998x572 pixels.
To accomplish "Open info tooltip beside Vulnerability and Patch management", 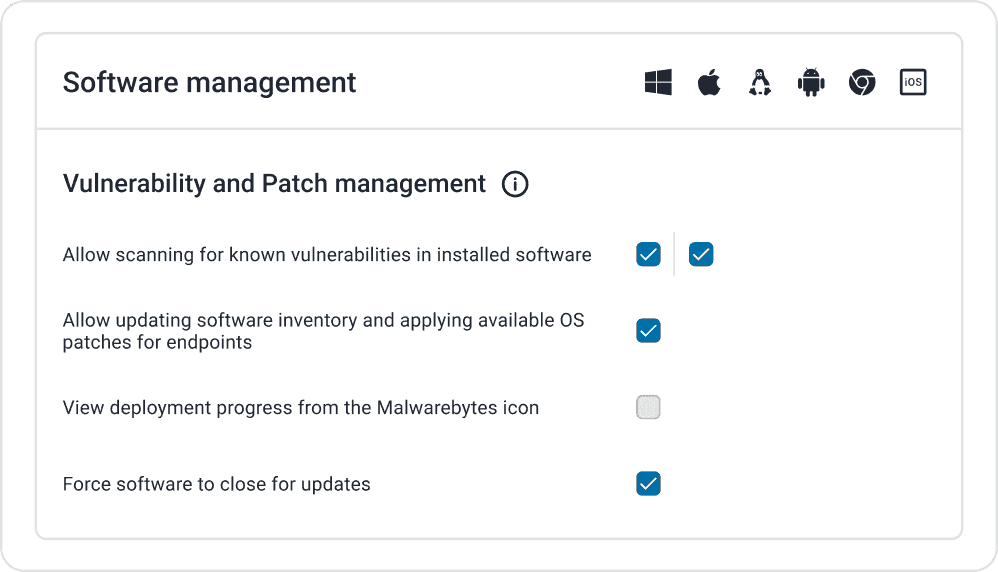I will tap(515, 184).
